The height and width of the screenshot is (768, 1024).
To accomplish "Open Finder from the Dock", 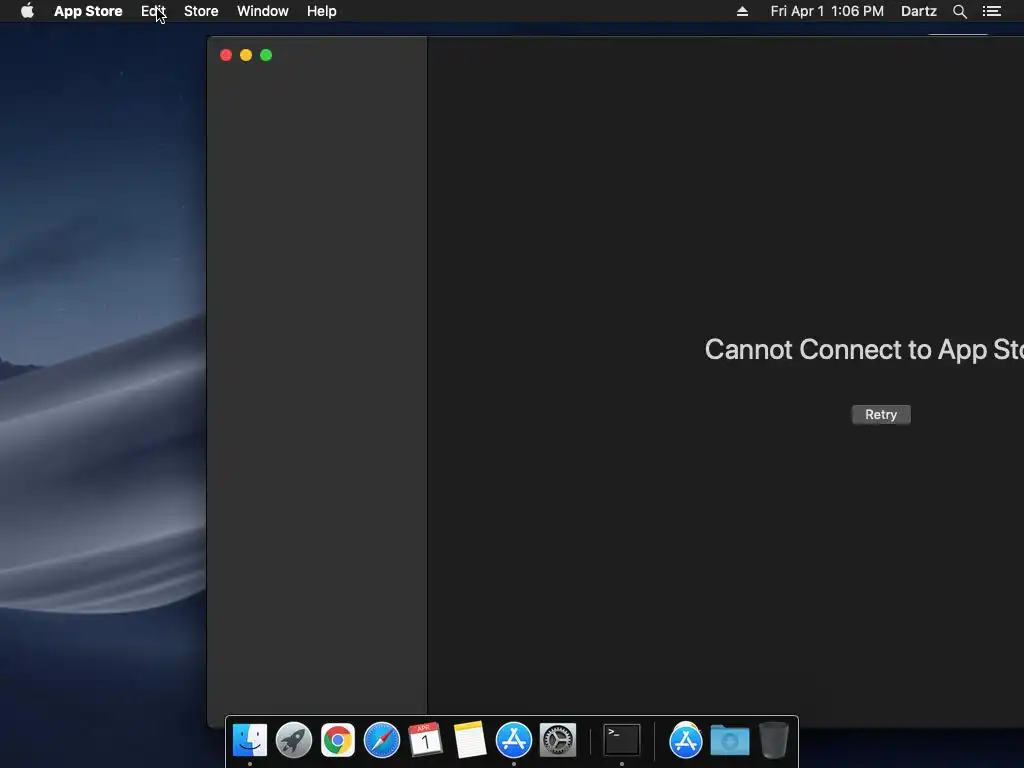I will tap(250, 740).
